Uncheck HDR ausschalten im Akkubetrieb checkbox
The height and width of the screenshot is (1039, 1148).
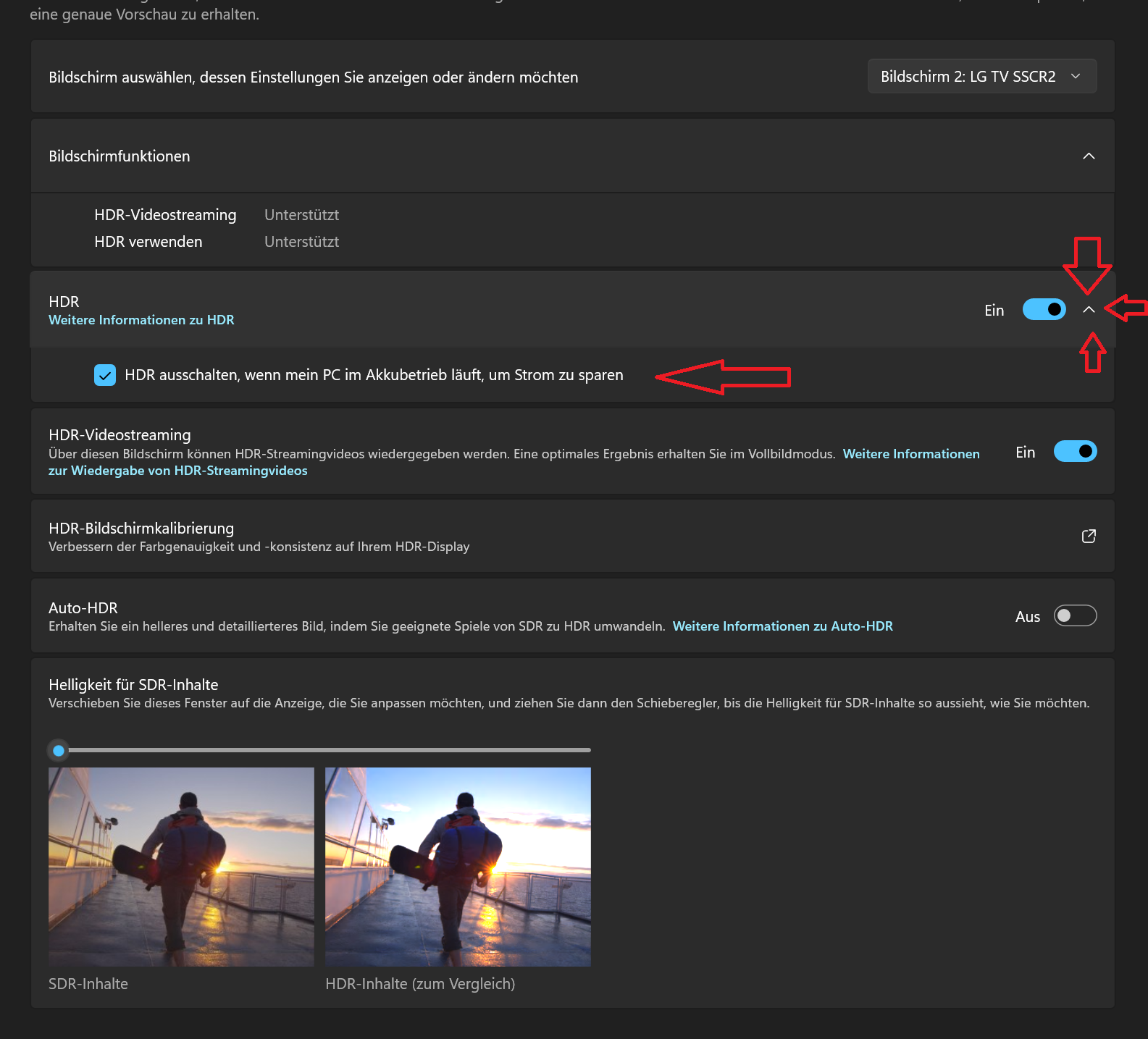[105, 375]
